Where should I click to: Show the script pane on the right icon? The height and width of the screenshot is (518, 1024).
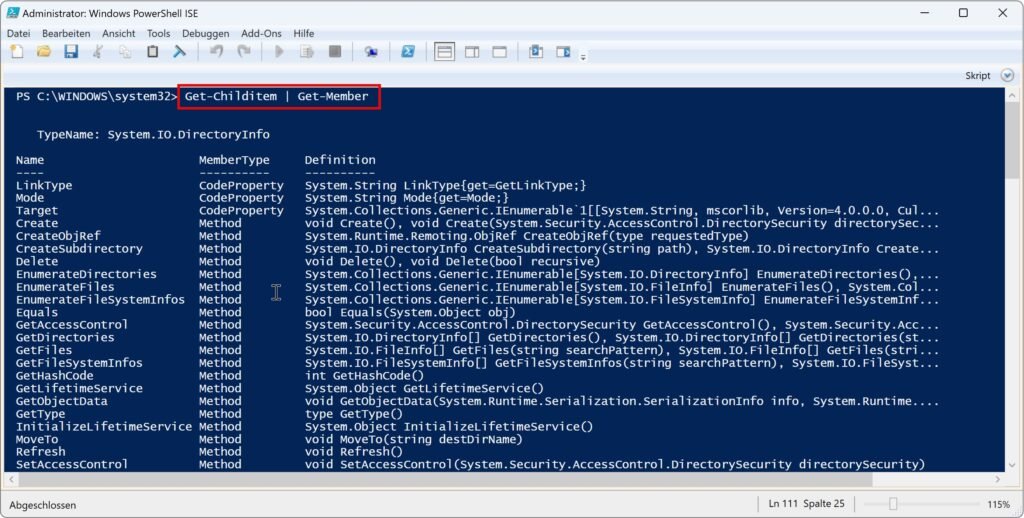point(472,52)
